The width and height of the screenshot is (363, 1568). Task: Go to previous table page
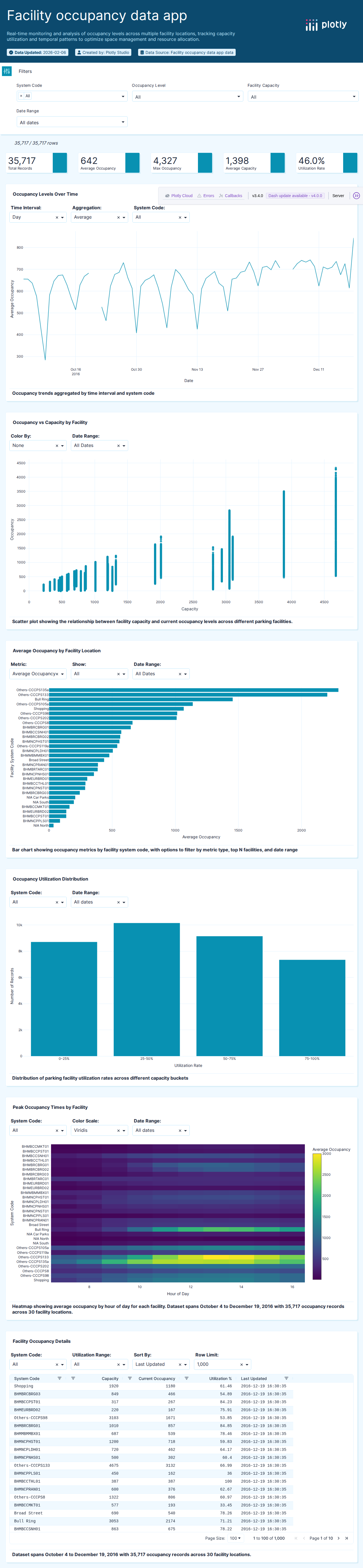click(304, 1538)
